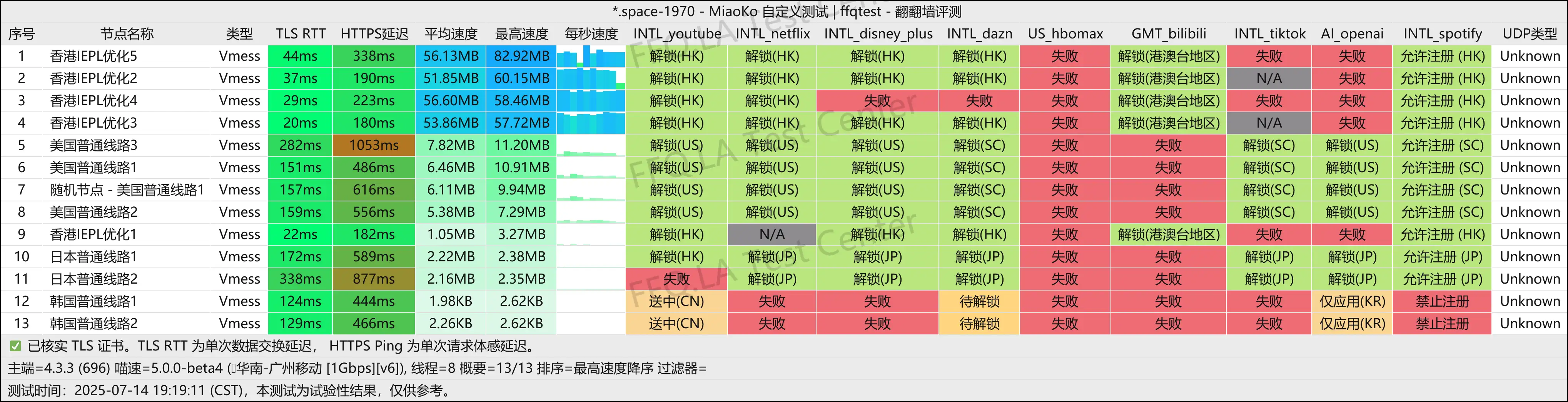The image size is (1568, 402).
Task: Click the TLS RTT column header
Action: [300, 34]
